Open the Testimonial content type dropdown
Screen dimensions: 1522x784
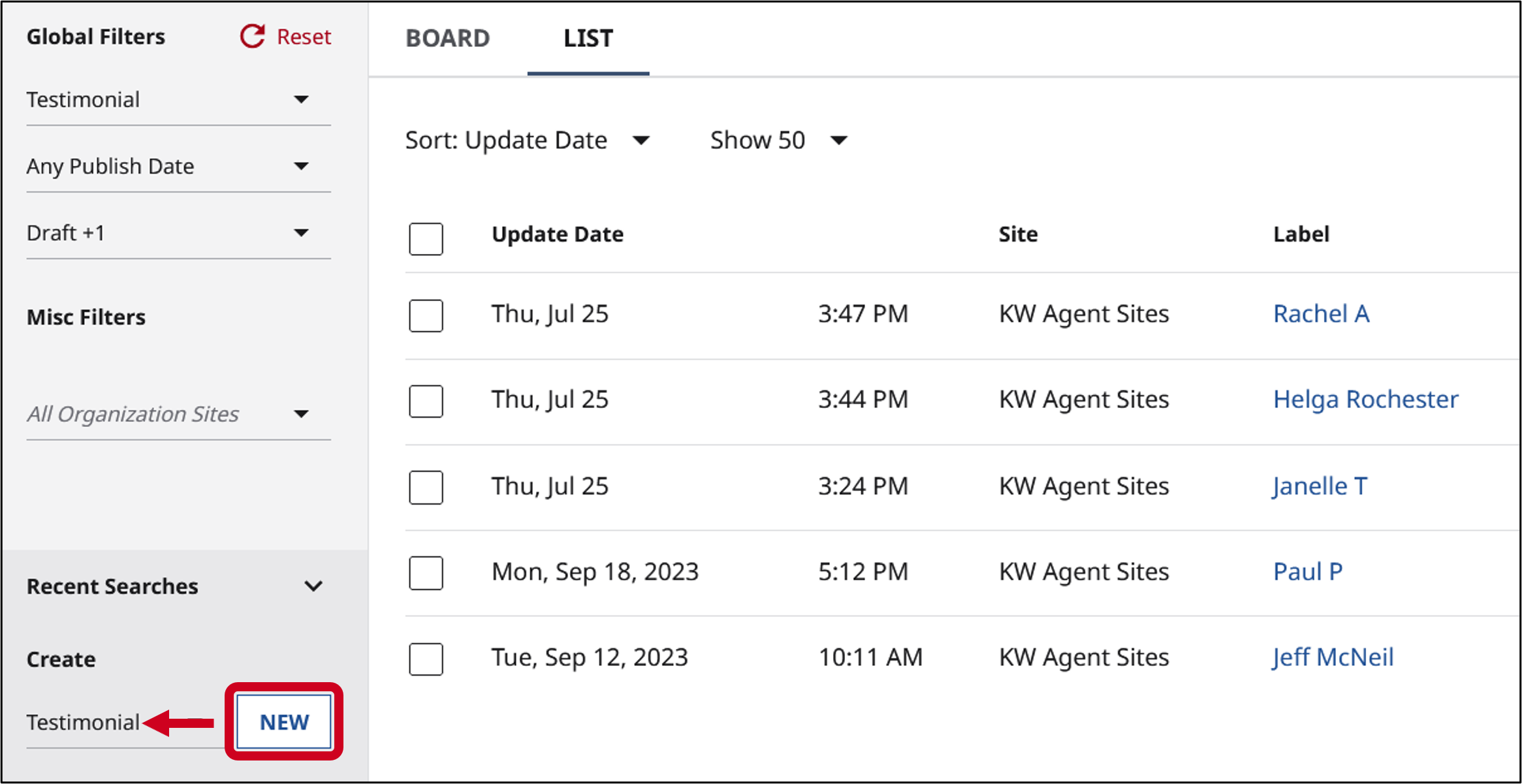178,100
